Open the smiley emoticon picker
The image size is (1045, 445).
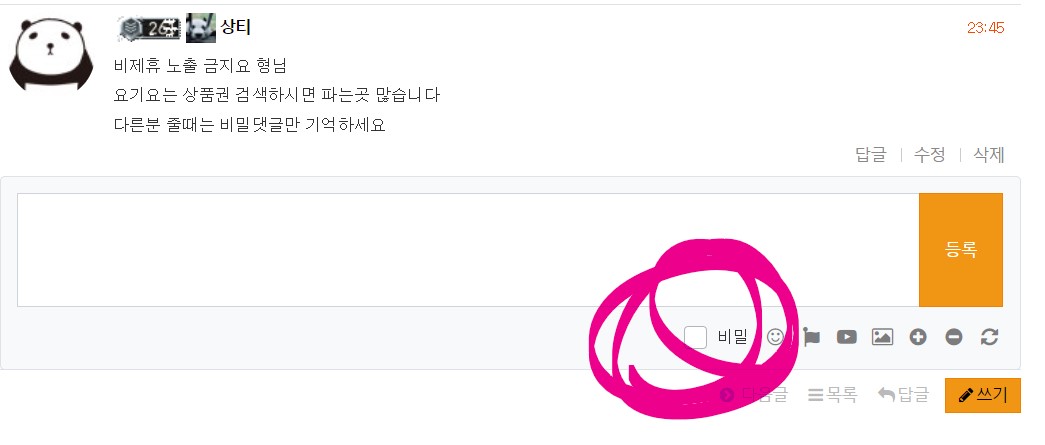click(x=775, y=337)
